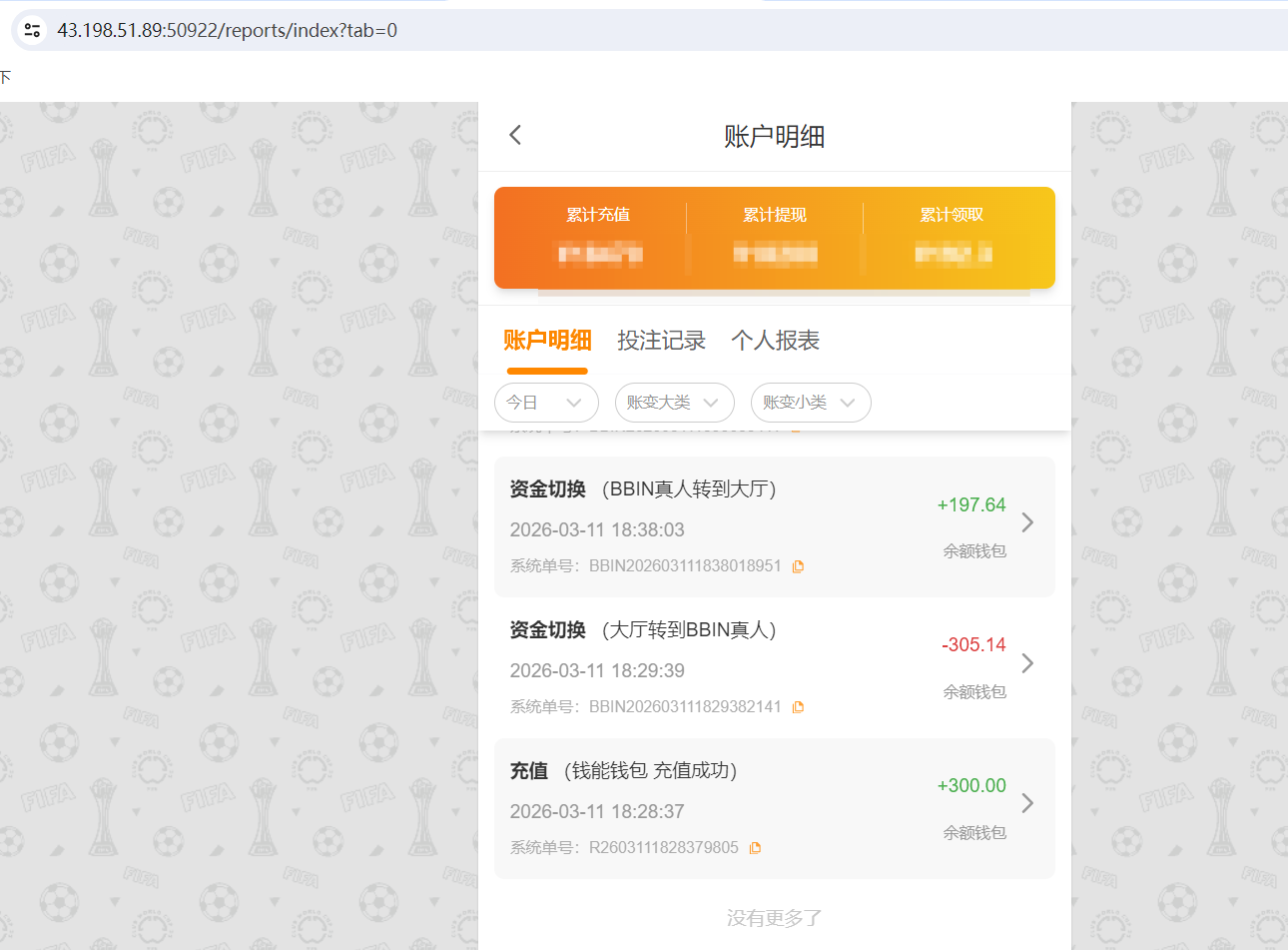Click inside the browser address bar
1288x950 pixels.
399,29
